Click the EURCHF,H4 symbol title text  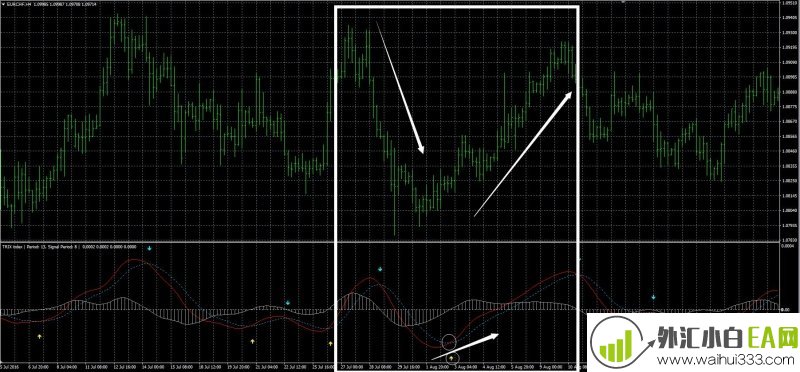point(18,4)
